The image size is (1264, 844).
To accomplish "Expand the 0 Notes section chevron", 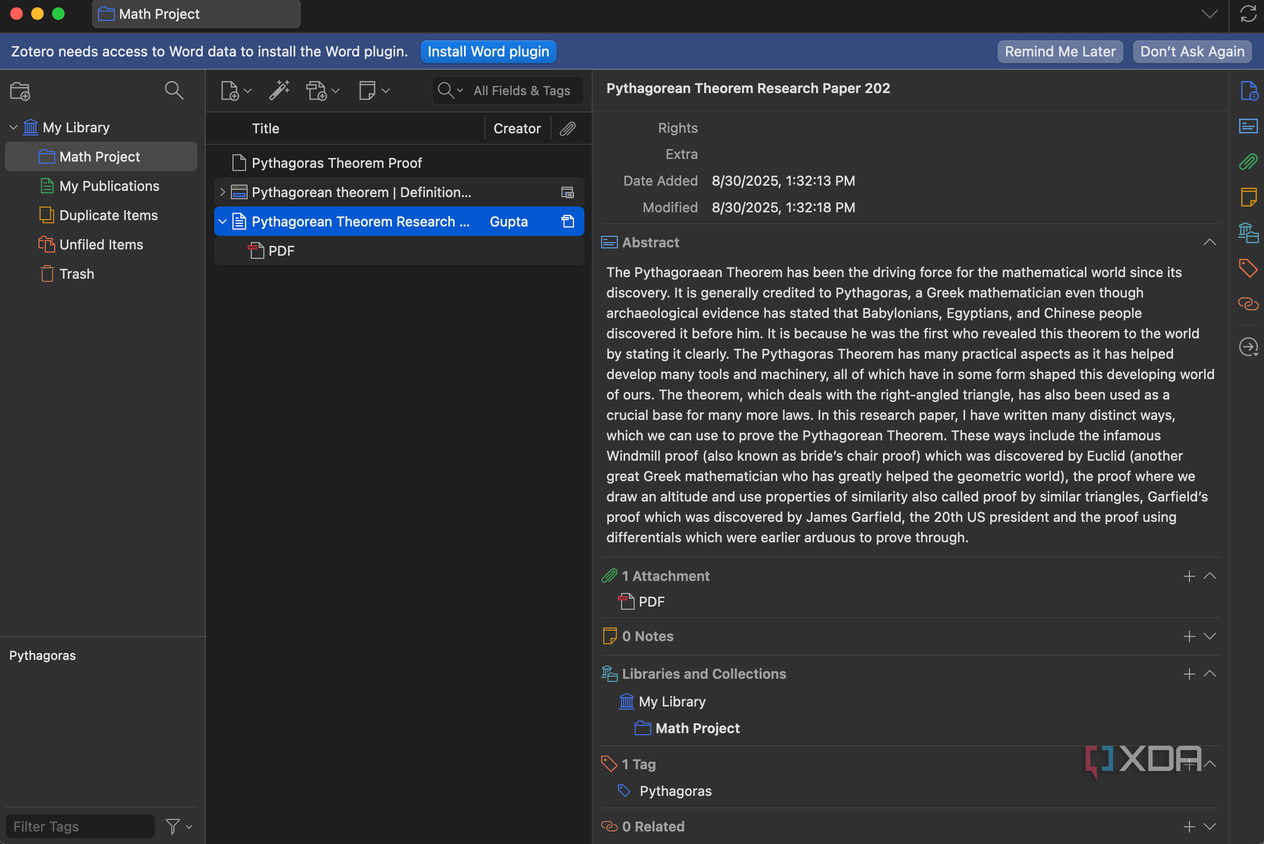I will (1209, 636).
